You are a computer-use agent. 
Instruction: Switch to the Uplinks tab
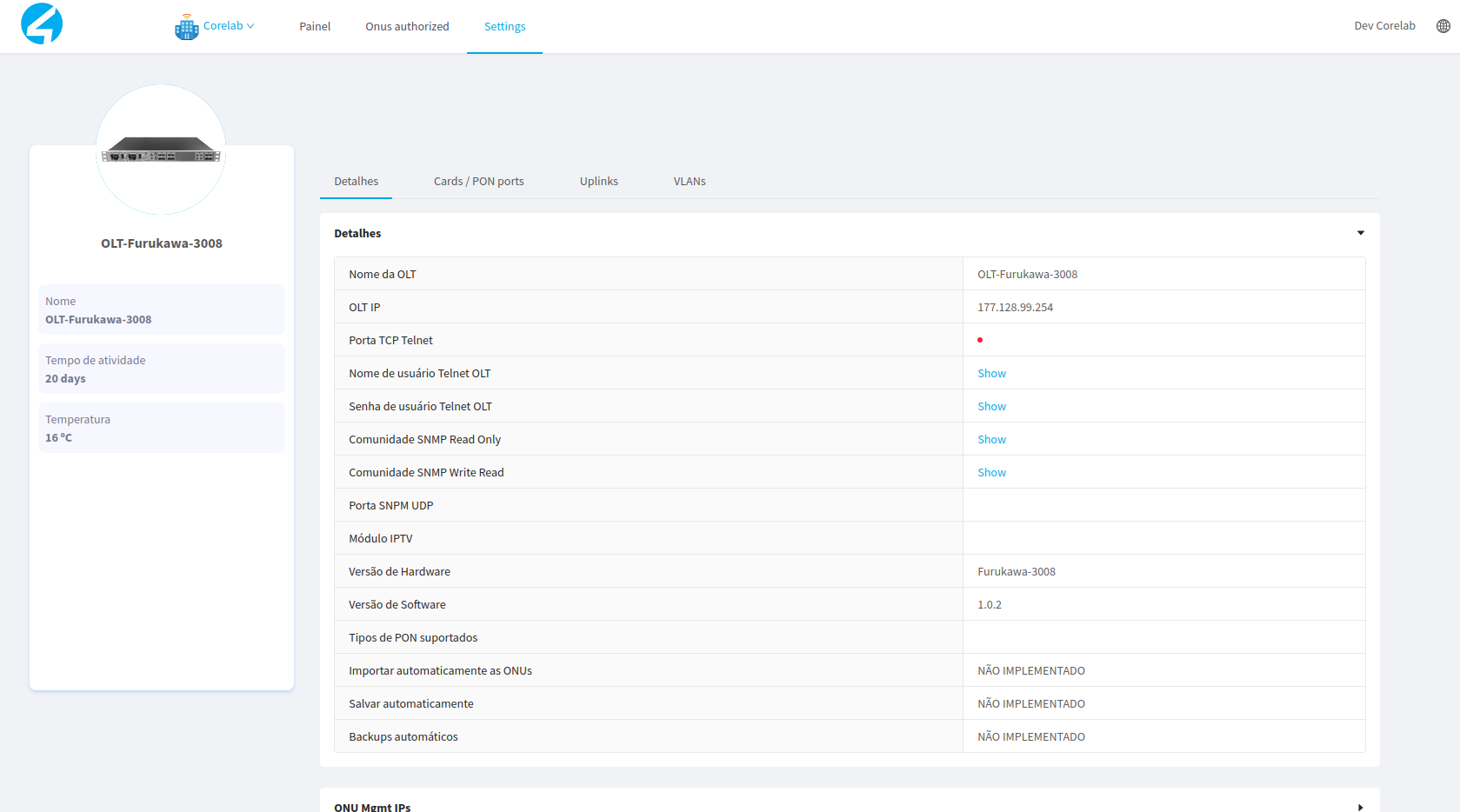598,182
